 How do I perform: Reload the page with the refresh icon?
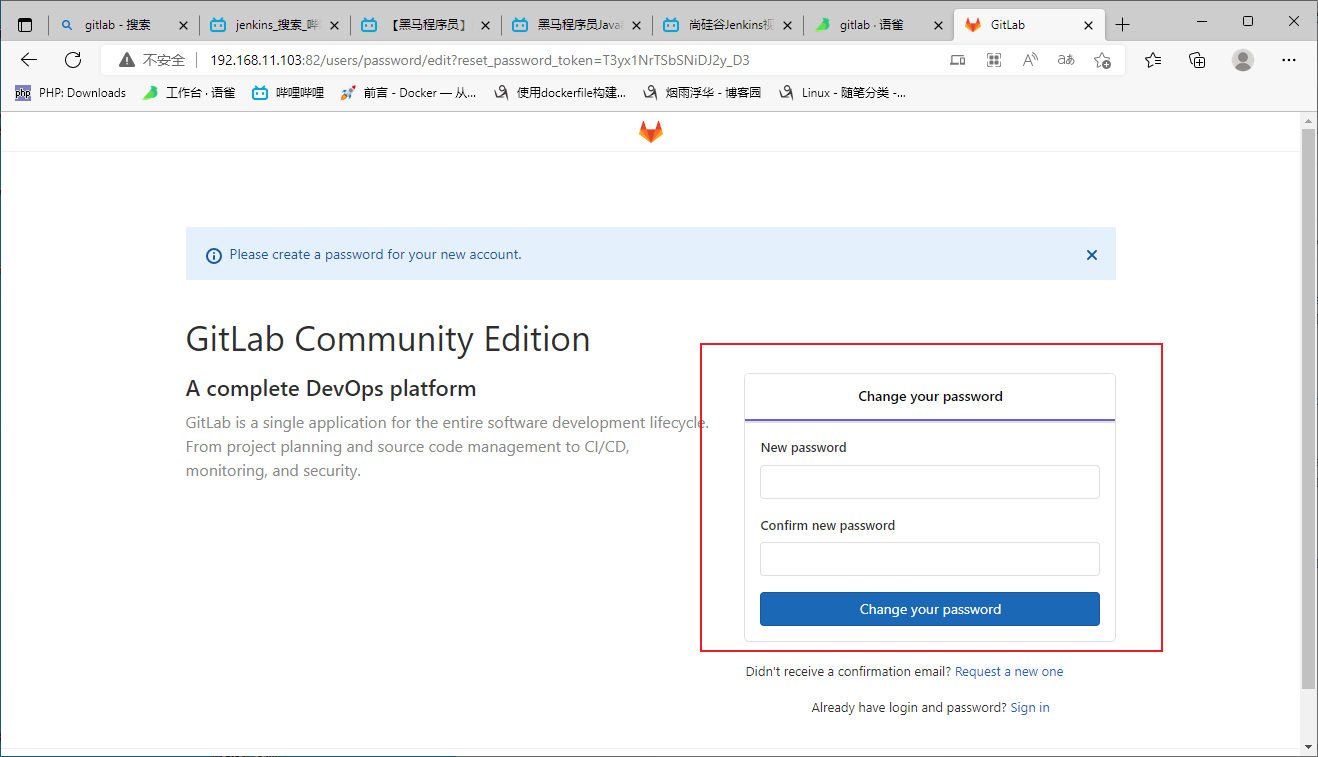point(73,60)
